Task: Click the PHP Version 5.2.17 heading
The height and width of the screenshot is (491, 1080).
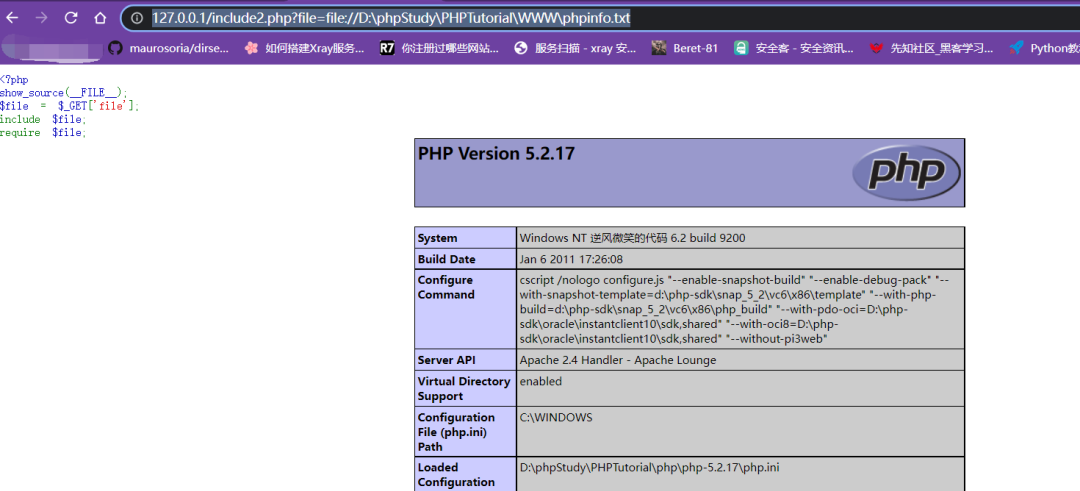Action: (x=496, y=154)
